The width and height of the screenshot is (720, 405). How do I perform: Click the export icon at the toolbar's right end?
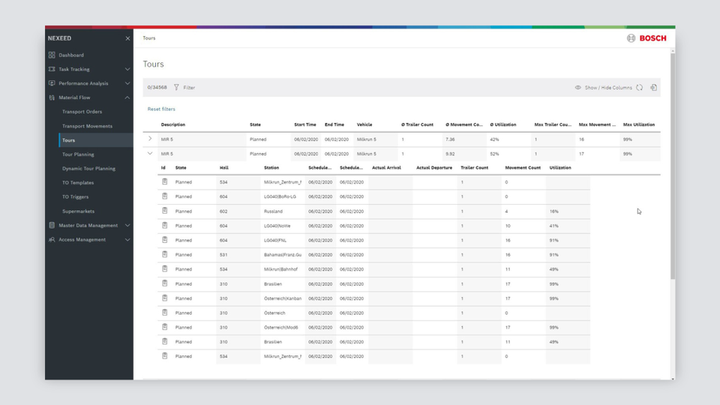(653, 88)
